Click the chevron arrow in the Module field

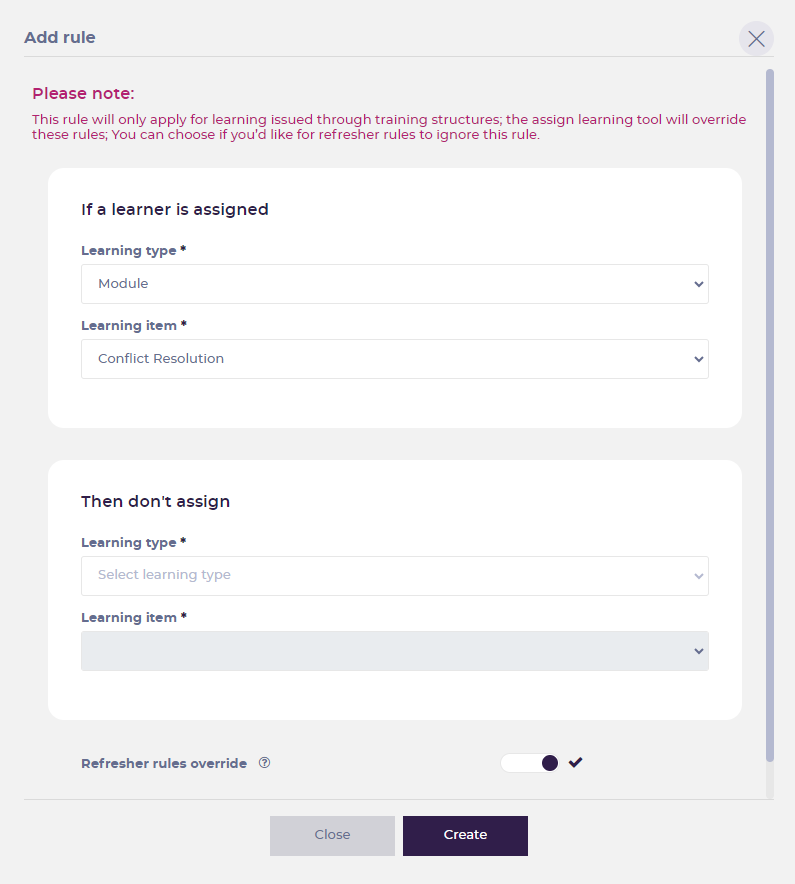coord(699,284)
